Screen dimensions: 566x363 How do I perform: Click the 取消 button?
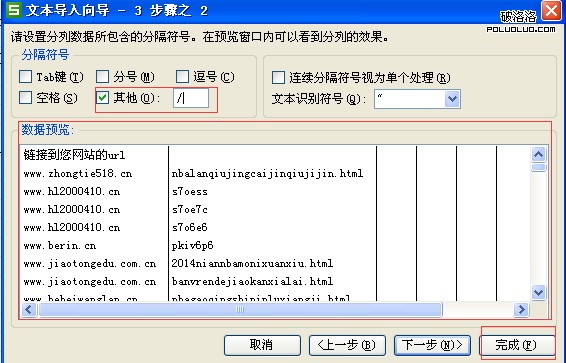(262, 345)
